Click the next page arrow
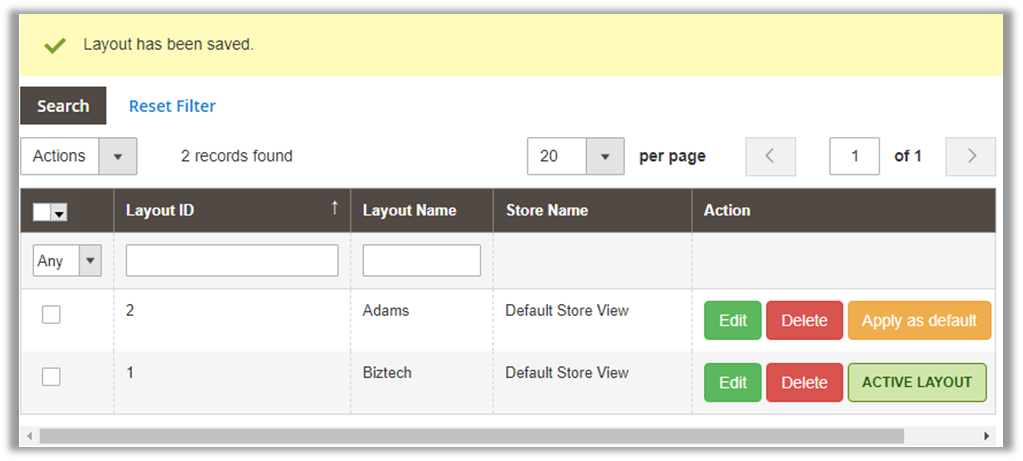The image size is (1023, 461). coord(971,156)
